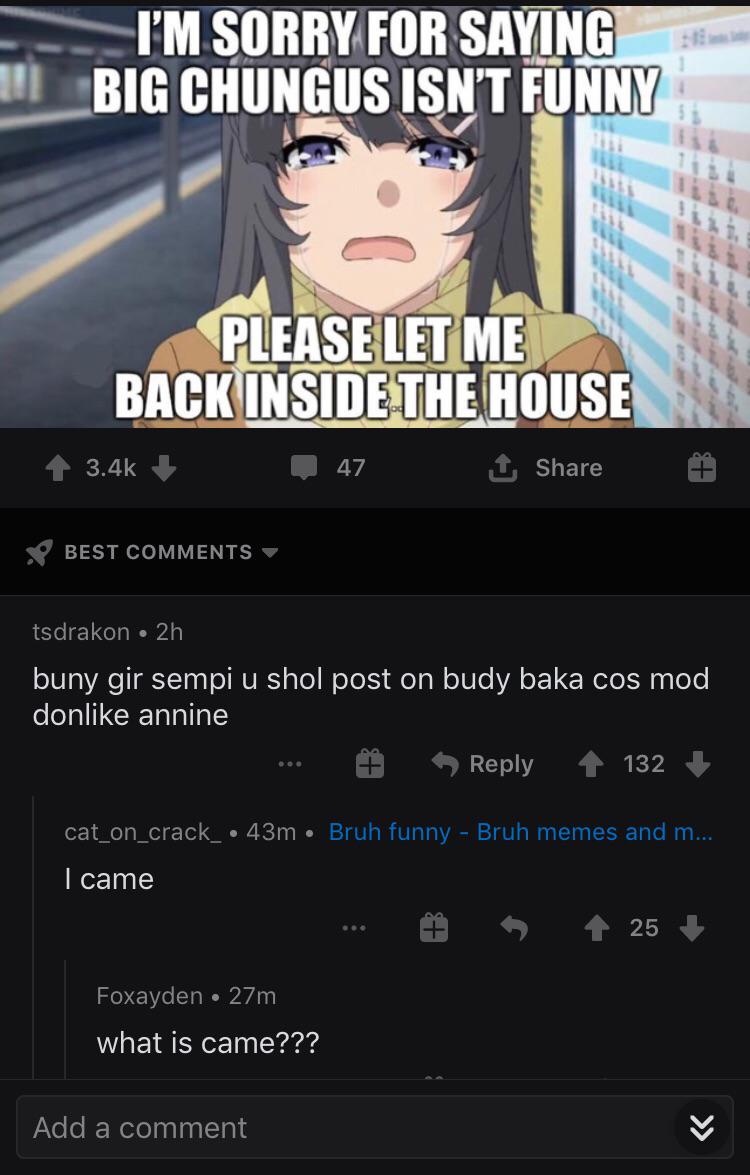Screen dimensions: 750x1175
Task: Upvote the post with 3.4k points
Action: pos(58,468)
